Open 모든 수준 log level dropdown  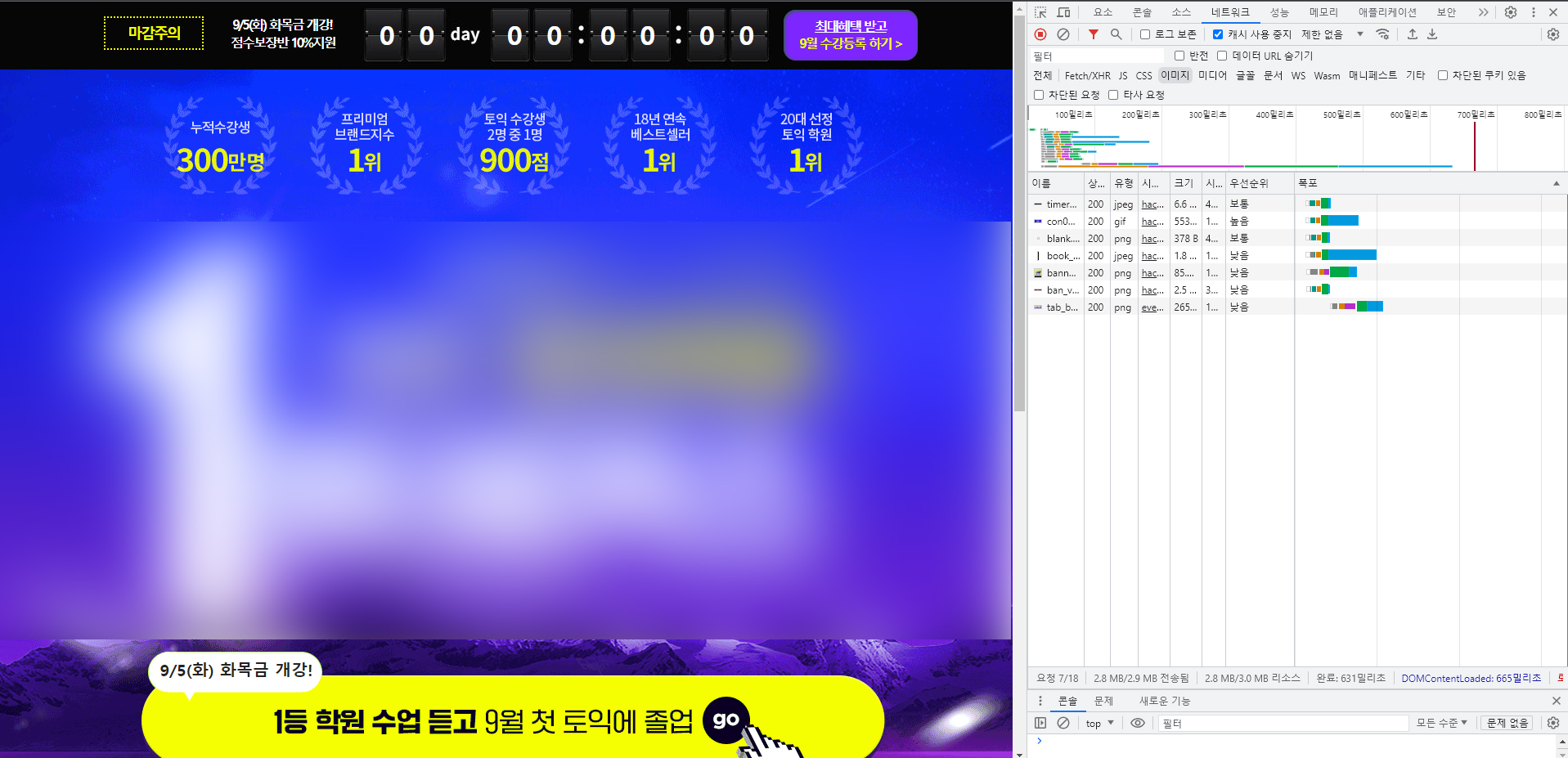[x=1441, y=723]
